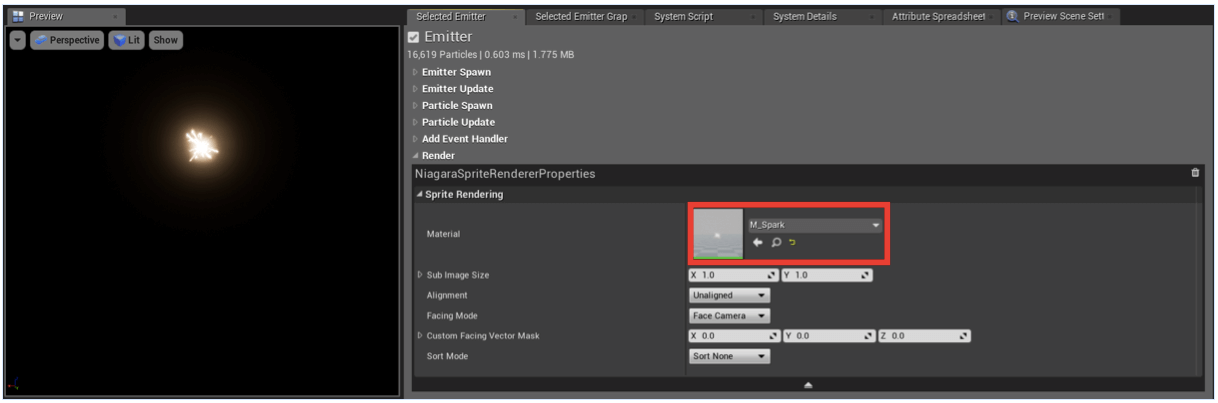Open the viewport options arrow menu

(17, 40)
